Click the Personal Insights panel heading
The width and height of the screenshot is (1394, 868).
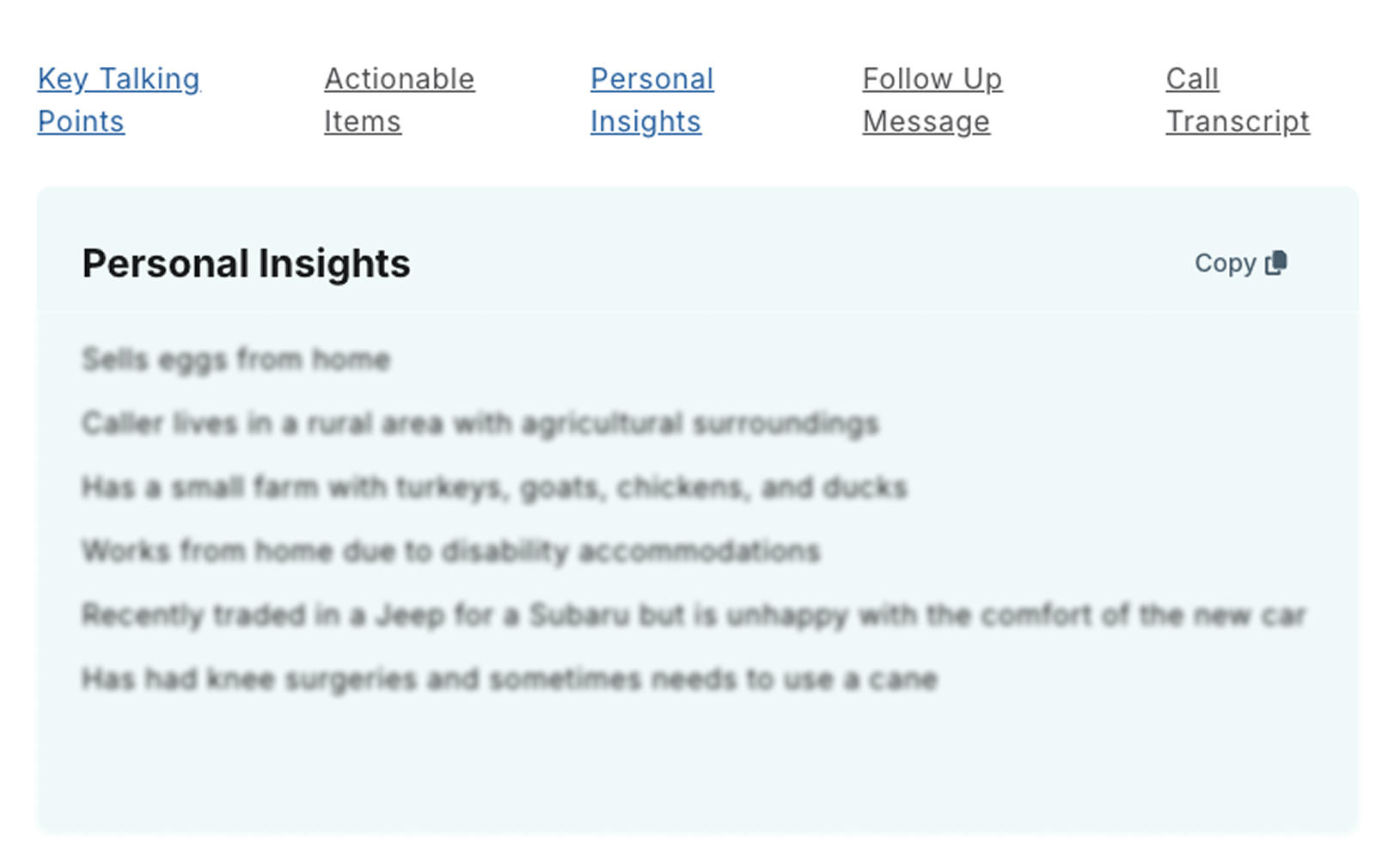246,264
